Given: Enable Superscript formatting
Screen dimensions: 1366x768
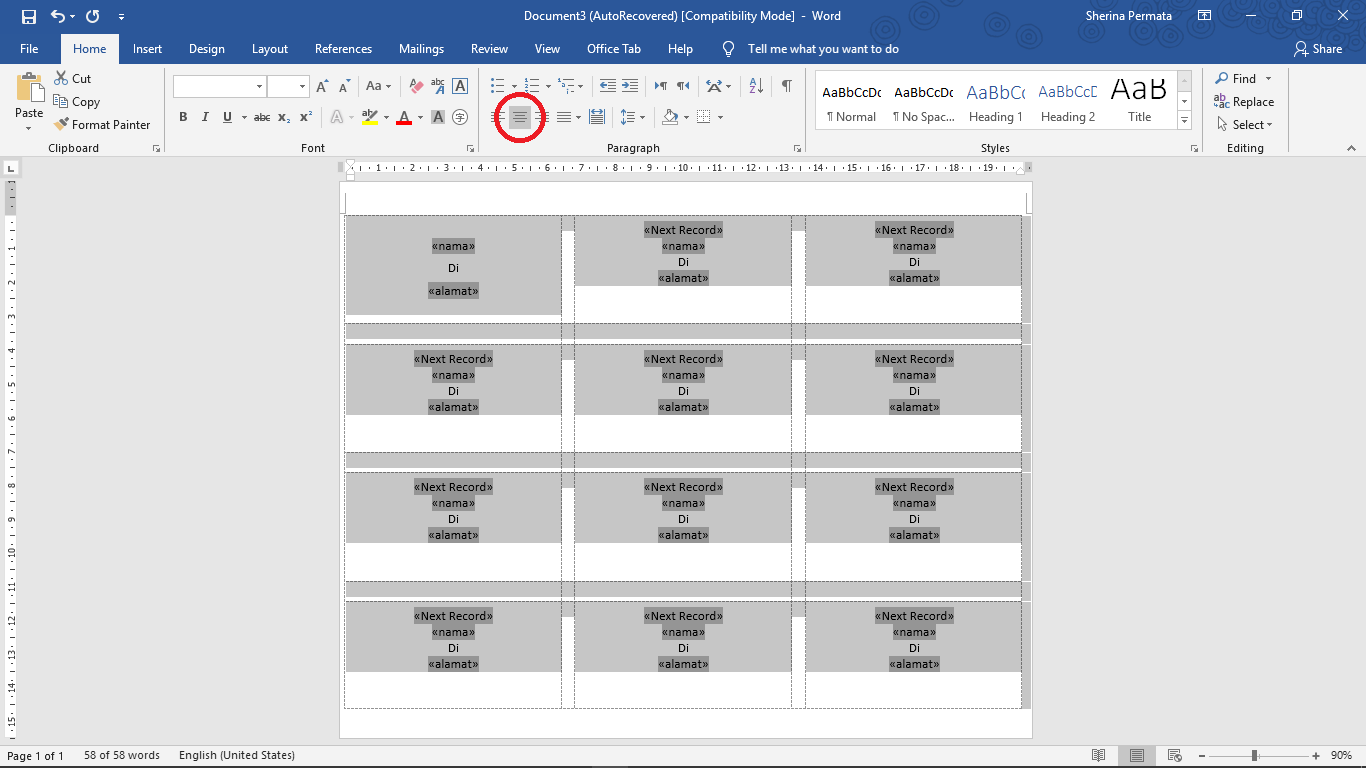Looking at the screenshot, I should 306,117.
